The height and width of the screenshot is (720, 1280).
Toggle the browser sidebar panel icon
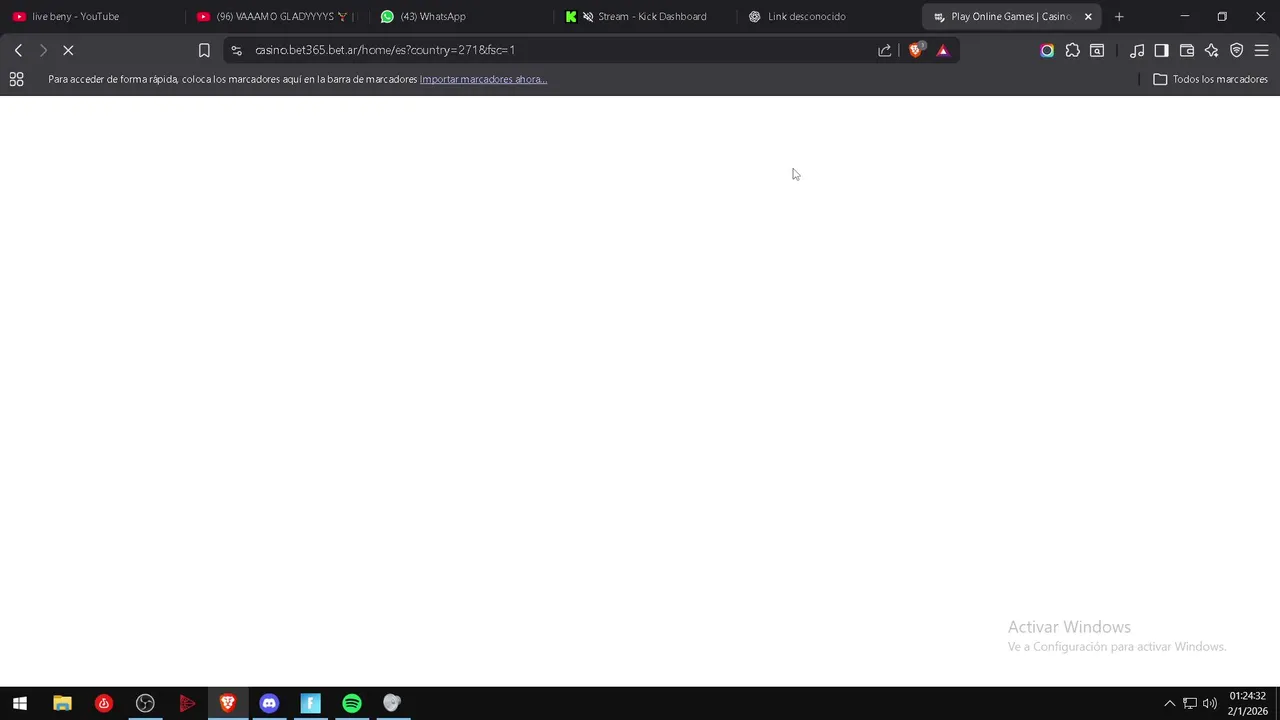click(x=1161, y=50)
